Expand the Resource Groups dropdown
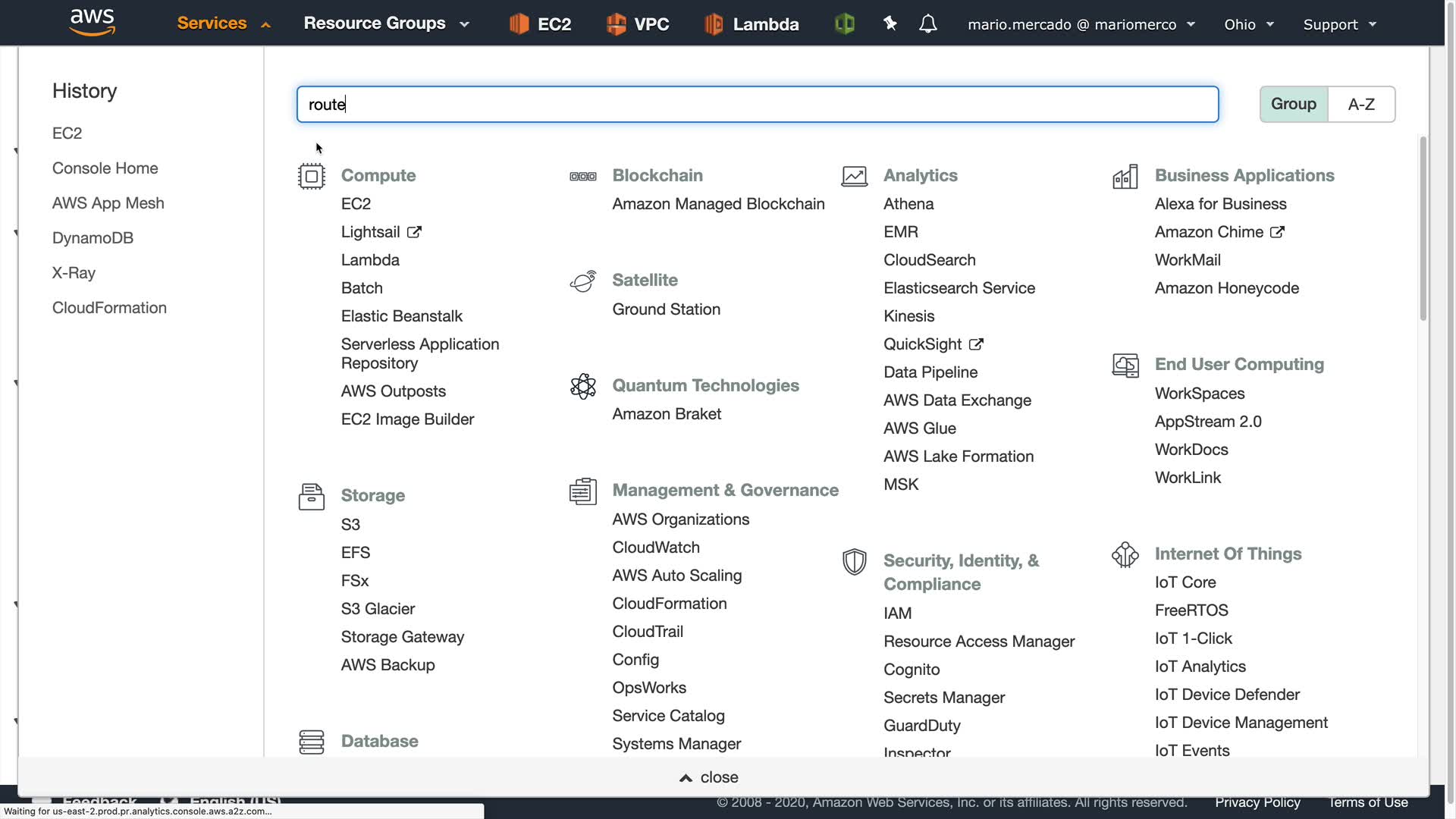This screenshot has height=819, width=1456. pyautogui.click(x=386, y=24)
